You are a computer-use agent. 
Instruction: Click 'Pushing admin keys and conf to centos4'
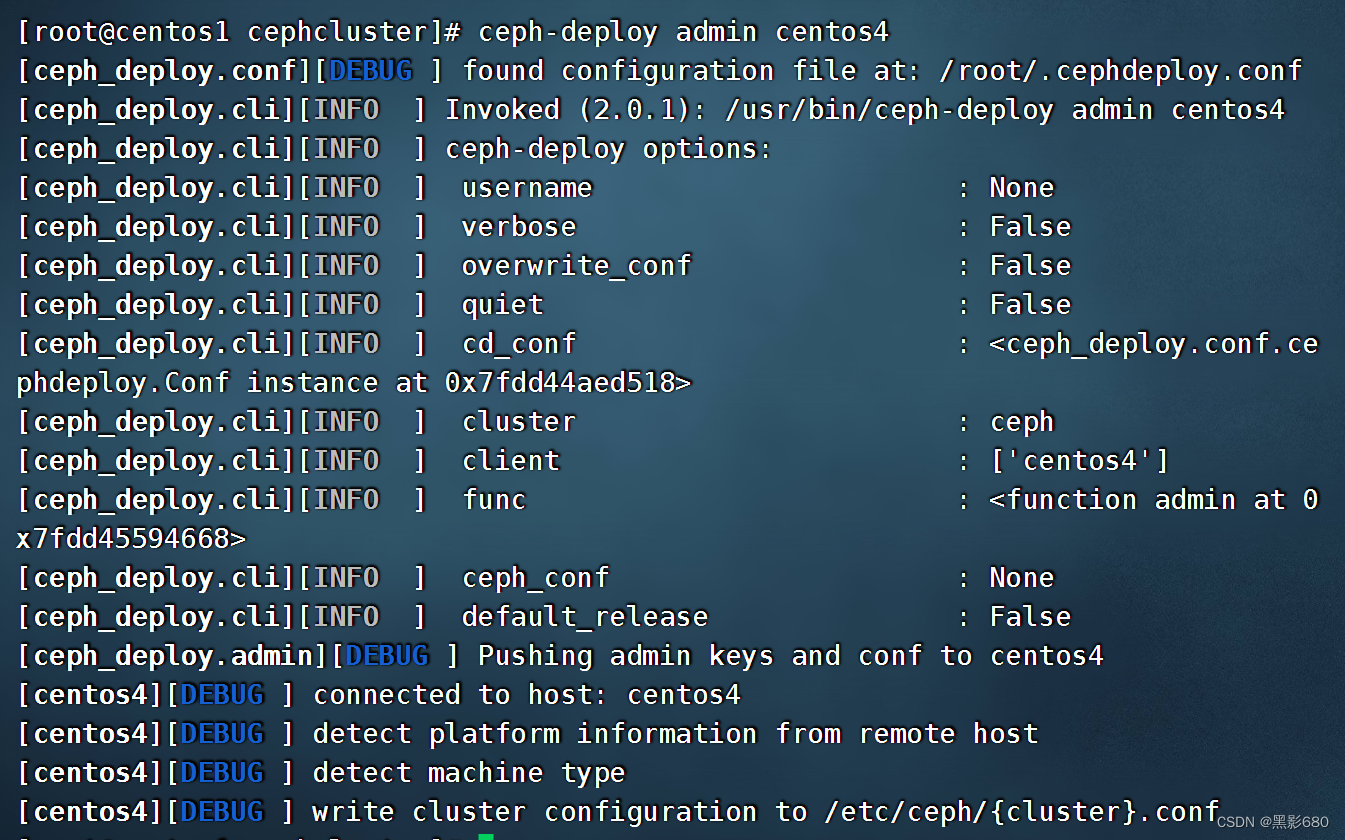coord(791,656)
